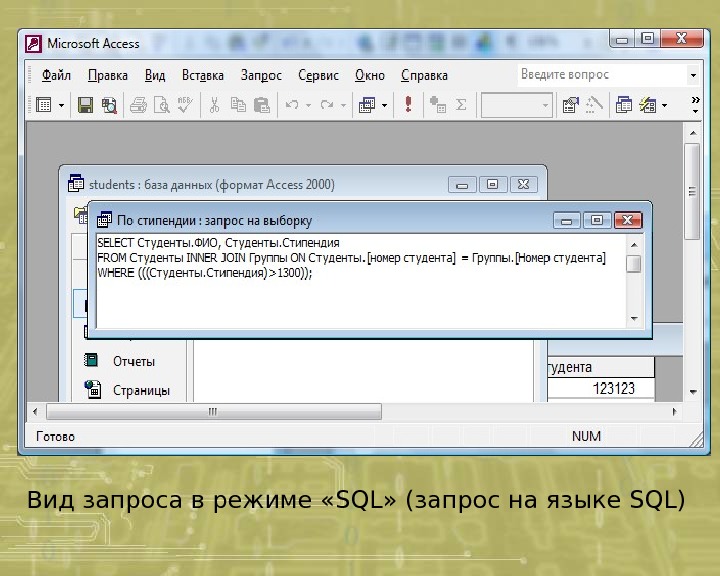The height and width of the screenshot is (576, 720).
Task: Open the Query Type dropdown arrow
Action: [385, 106]
